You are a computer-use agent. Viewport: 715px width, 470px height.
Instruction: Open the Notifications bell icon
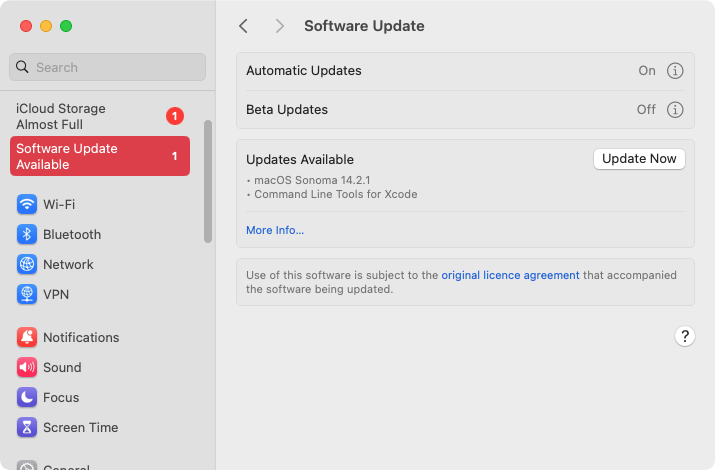[27, 337]
